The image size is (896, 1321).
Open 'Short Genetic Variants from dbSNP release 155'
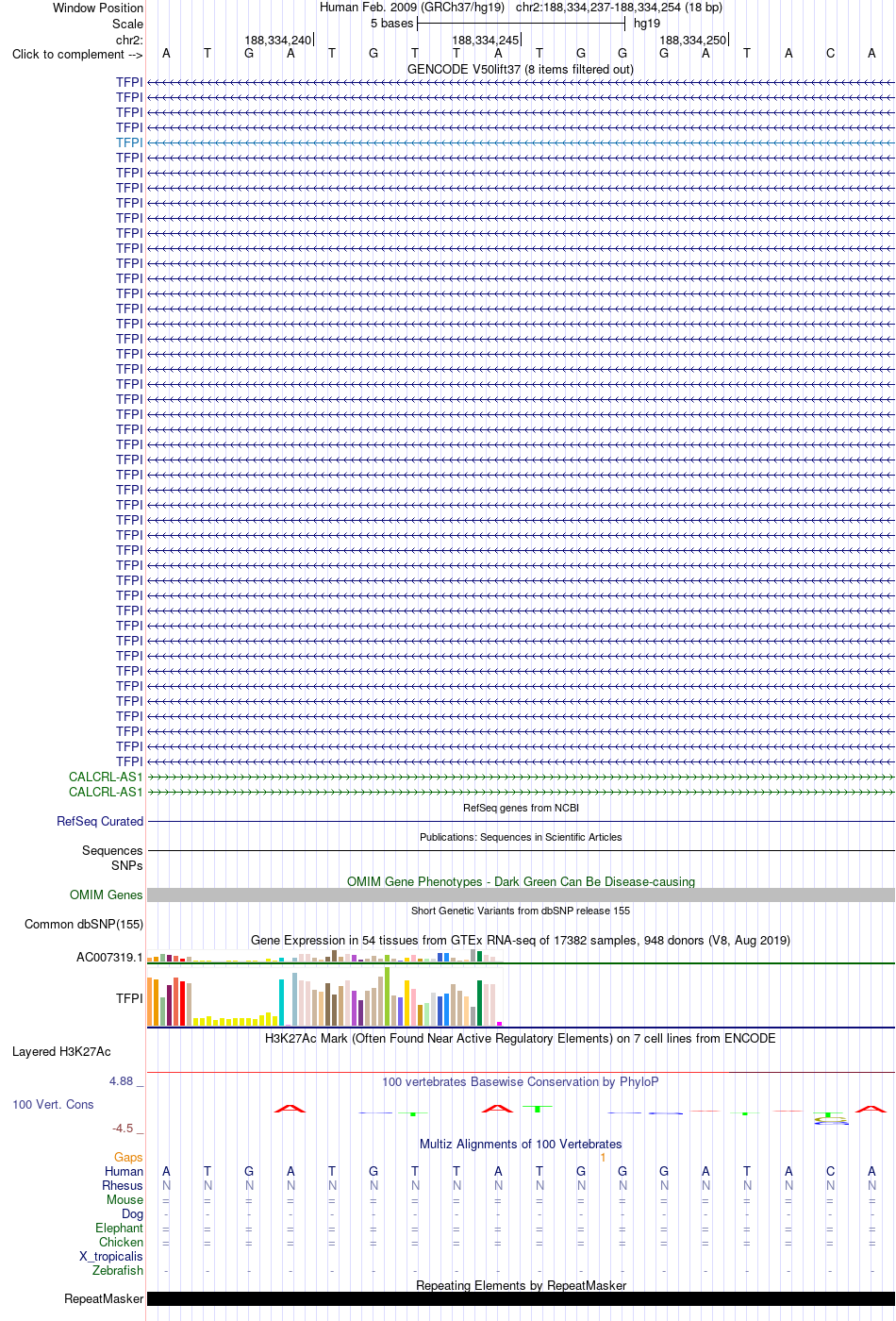[x=521, y=911]
